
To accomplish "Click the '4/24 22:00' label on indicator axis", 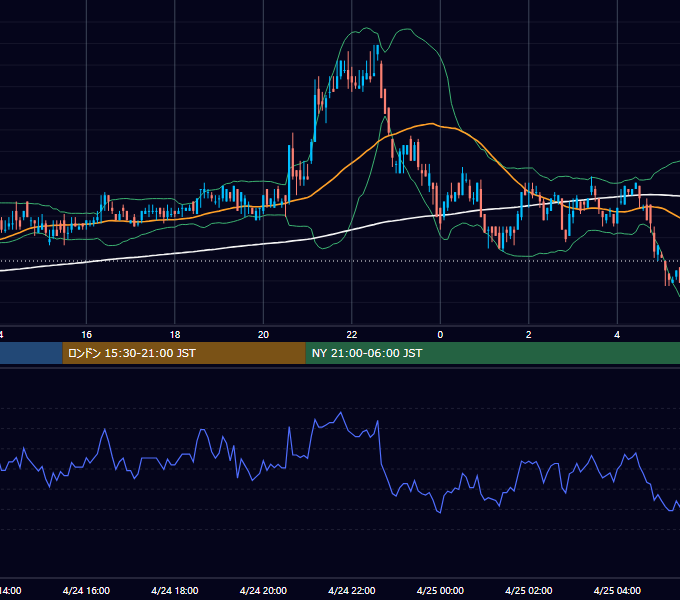I will coord(352,591).
